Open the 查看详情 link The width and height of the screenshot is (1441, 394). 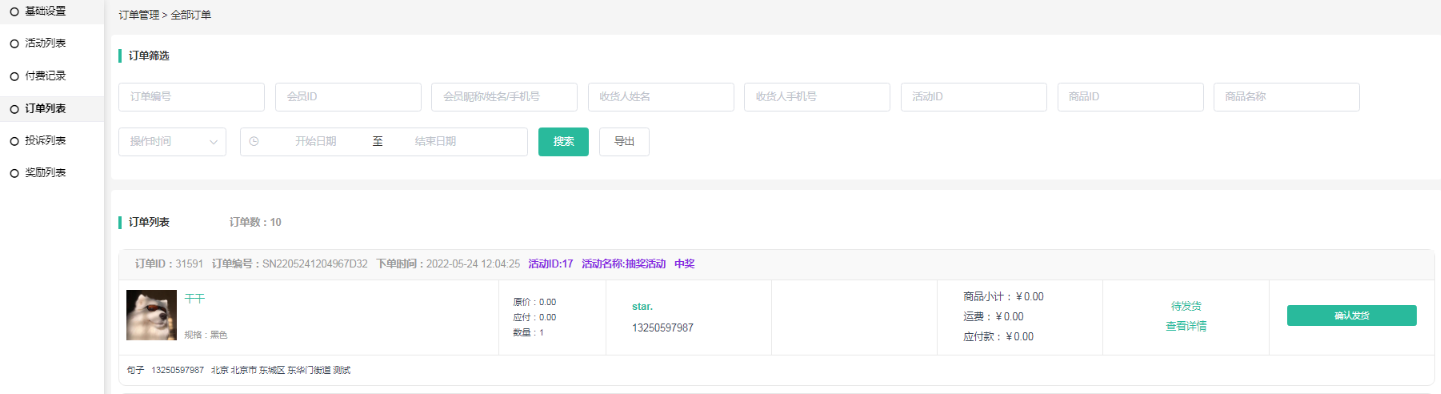[x=1186, y=326]
